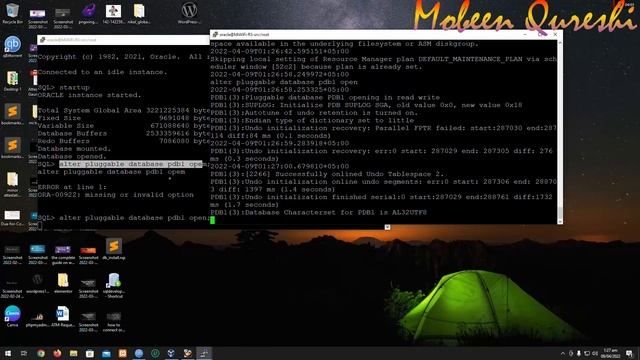Click the 'ORA-00922: missing or invalid option' line
Image resolution: width=640 pixels, height=360 pixels.
(x=116, y=195)
